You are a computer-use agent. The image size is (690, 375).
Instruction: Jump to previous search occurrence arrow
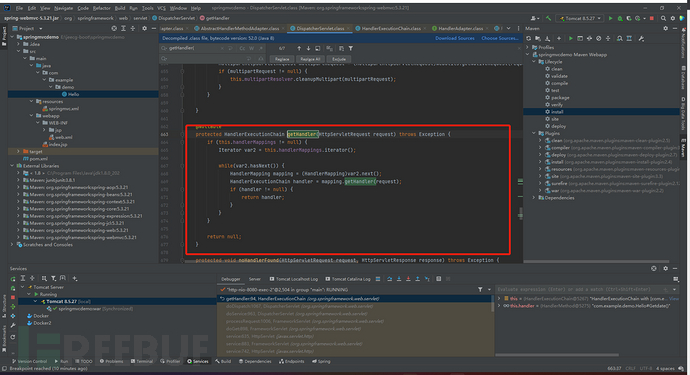[x=299, y=48]
